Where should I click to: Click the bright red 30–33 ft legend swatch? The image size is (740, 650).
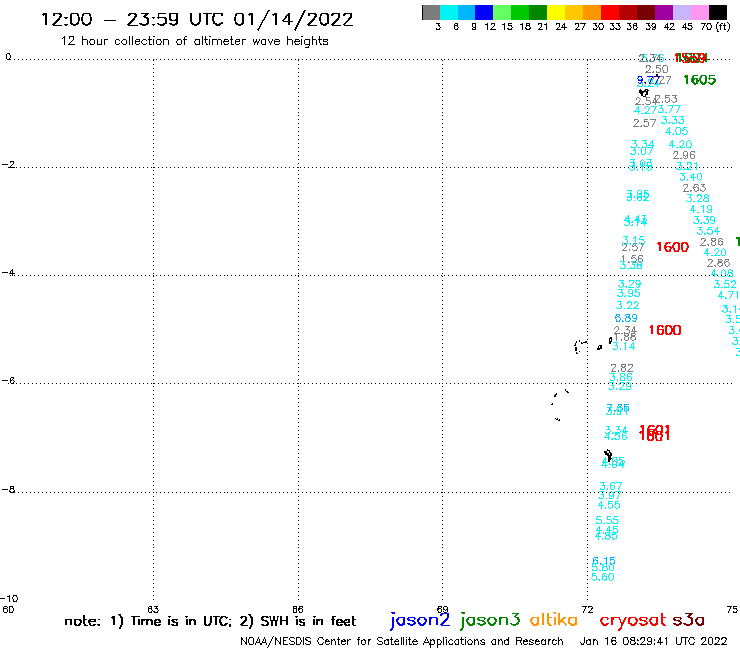[x=610, y=12]
